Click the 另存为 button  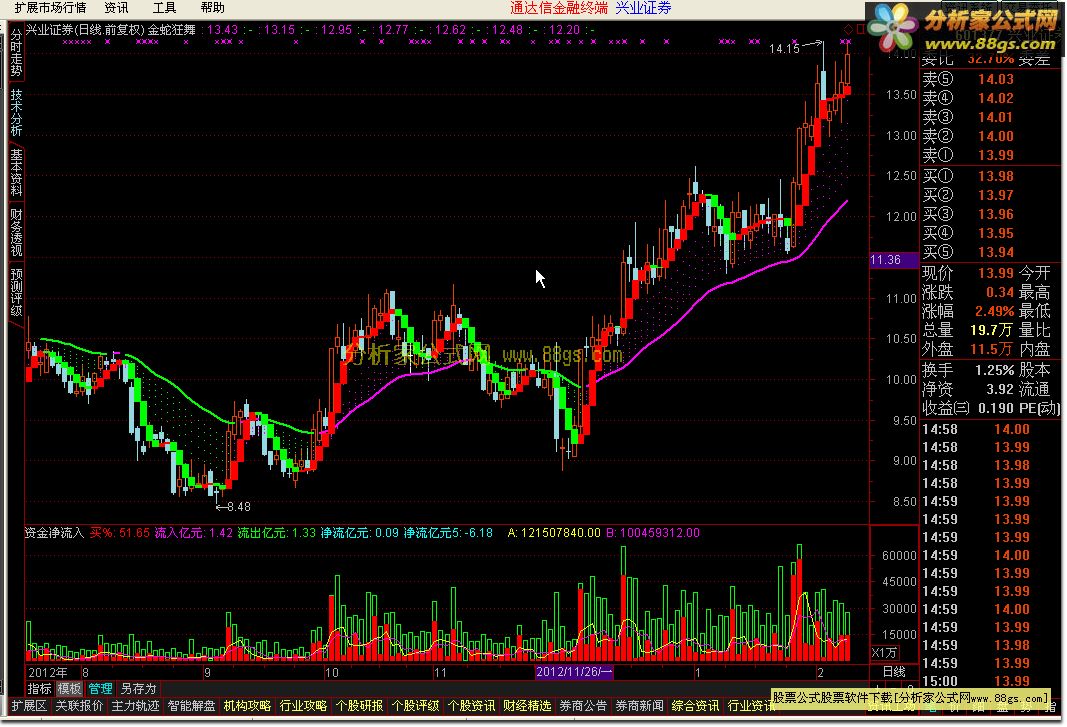click(x=138, y=689)
